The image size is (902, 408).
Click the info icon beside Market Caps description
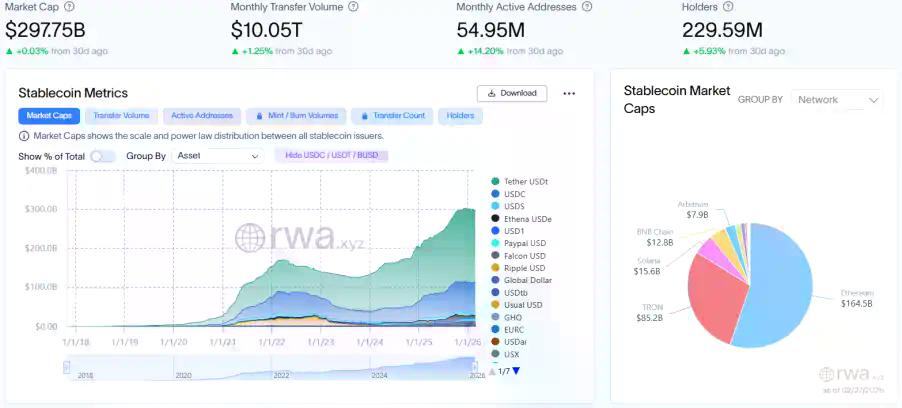pos(24,136)
